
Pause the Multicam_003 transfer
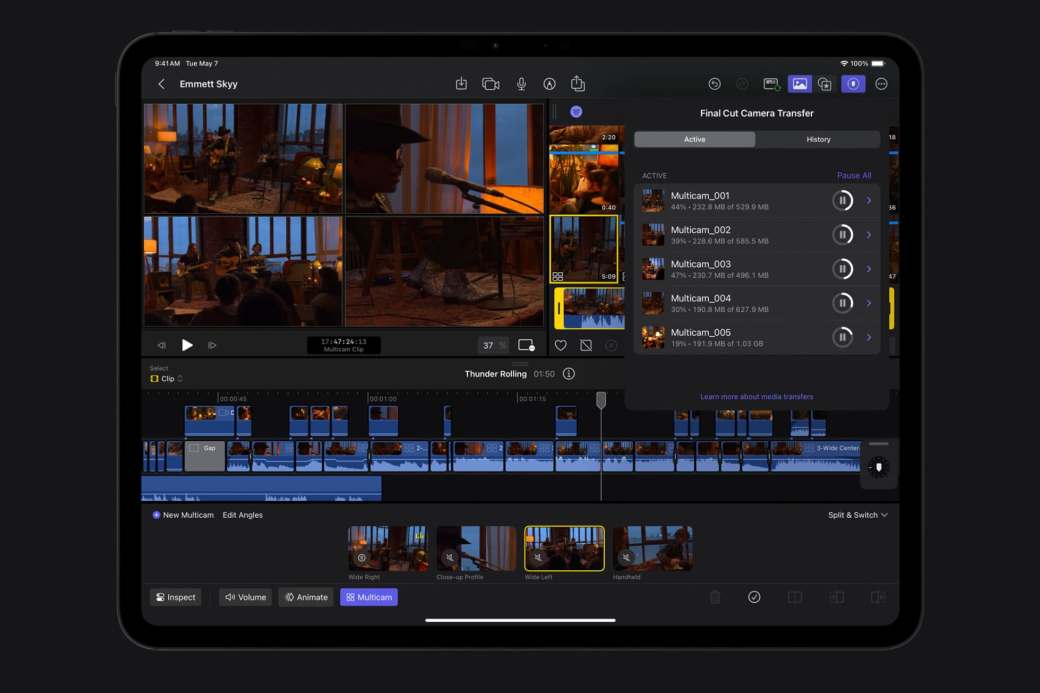pyautogui.click(x=842, y=269)
